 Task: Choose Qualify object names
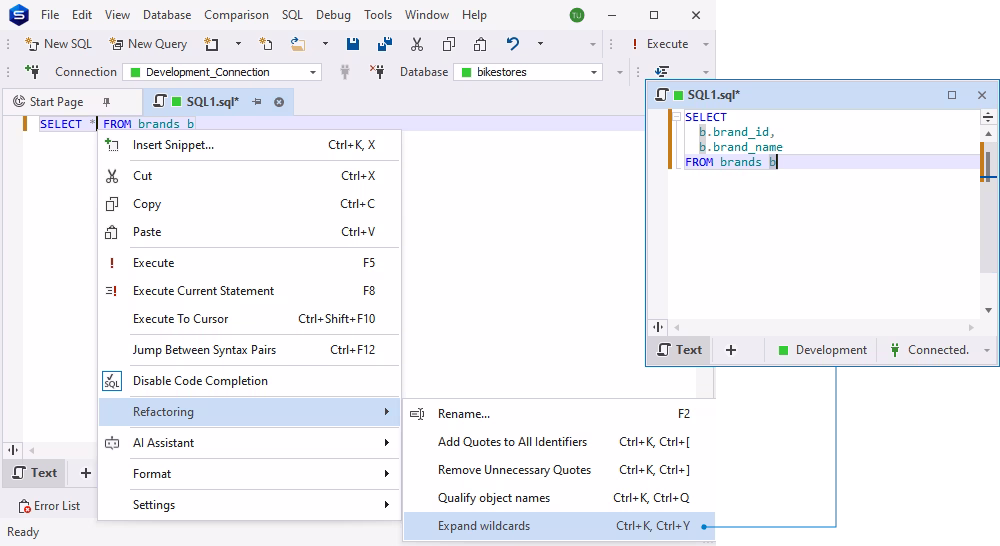(559, 498)
